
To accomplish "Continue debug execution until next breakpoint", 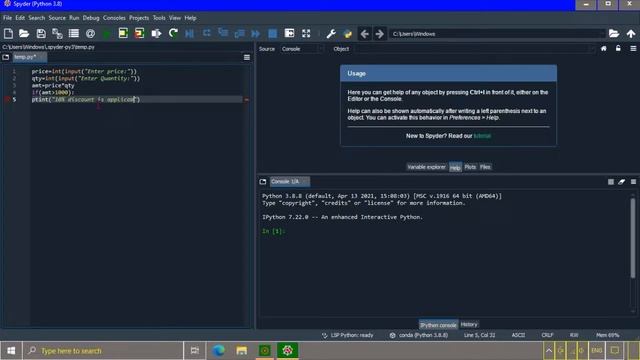I will 256,33.
